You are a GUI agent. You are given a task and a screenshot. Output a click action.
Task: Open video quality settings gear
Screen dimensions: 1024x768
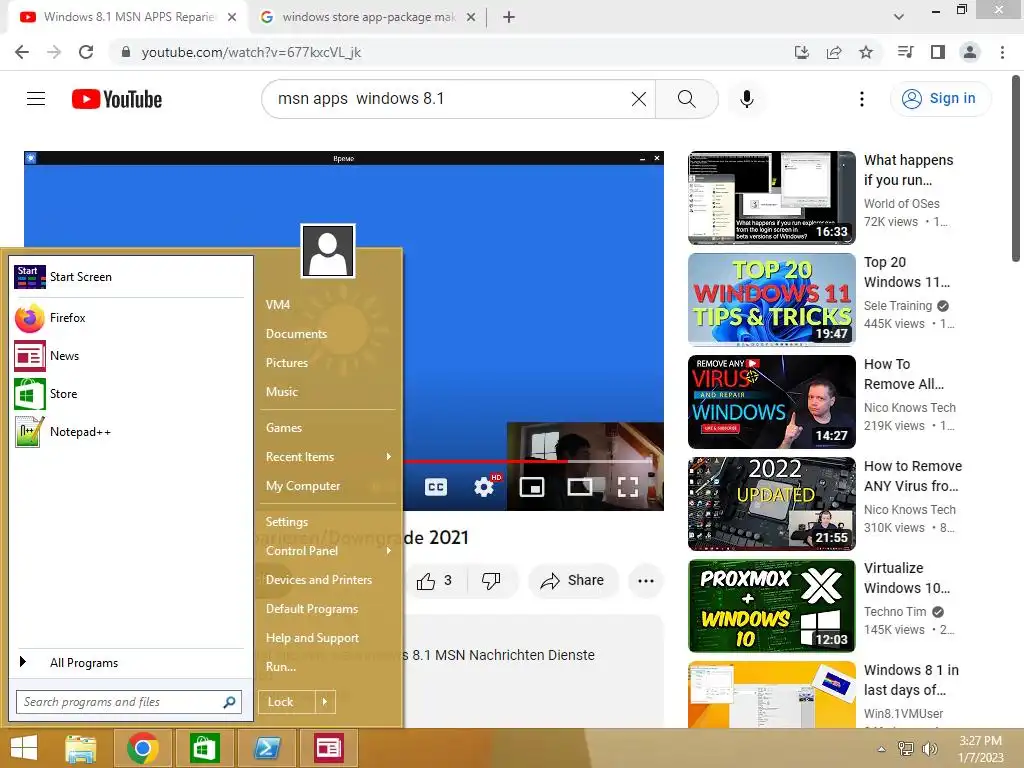click(484, 487)
